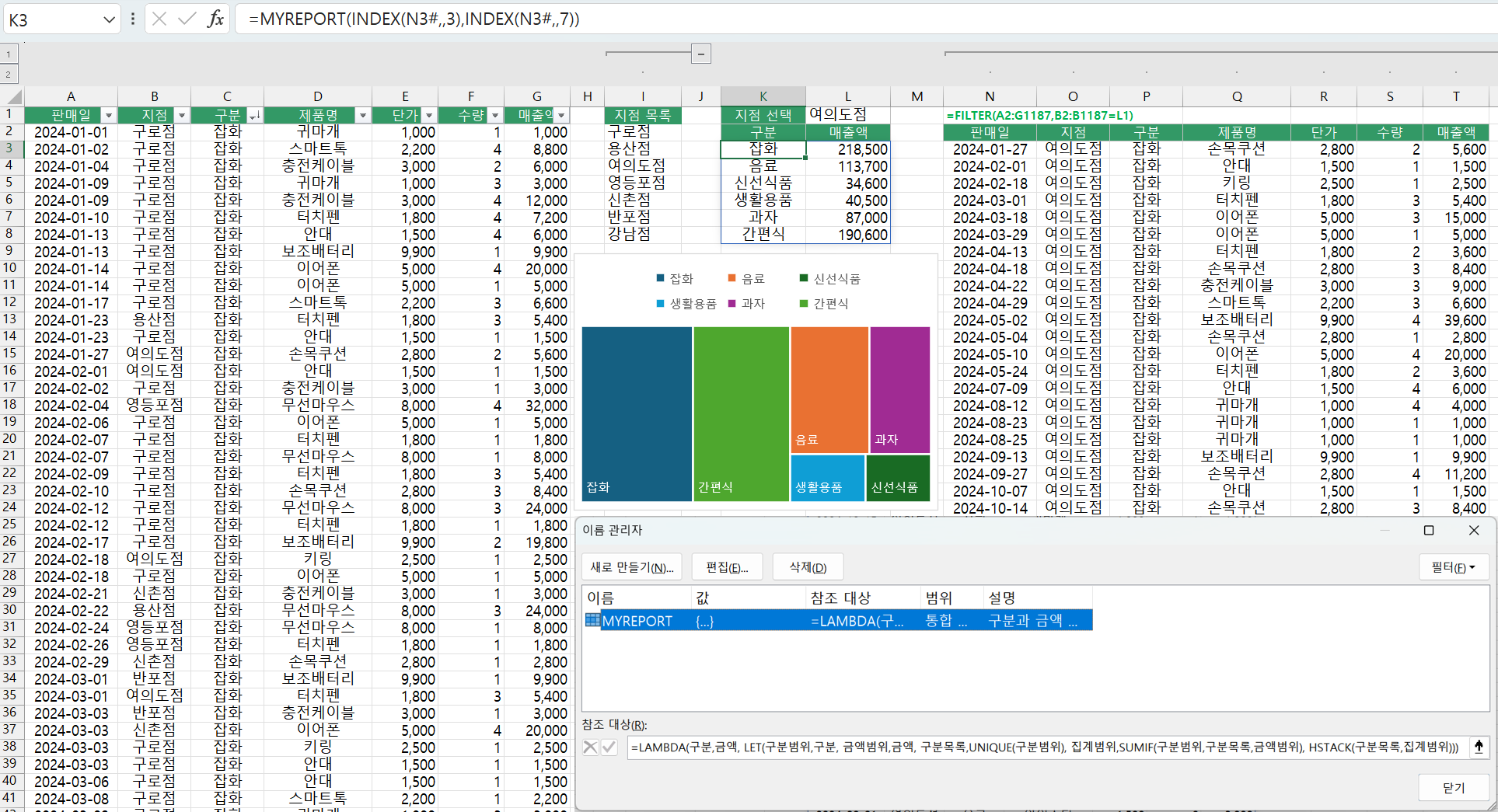Click the three-dot handle beside the Name Box
This screenshot has width=1498, height=812.
133,19
